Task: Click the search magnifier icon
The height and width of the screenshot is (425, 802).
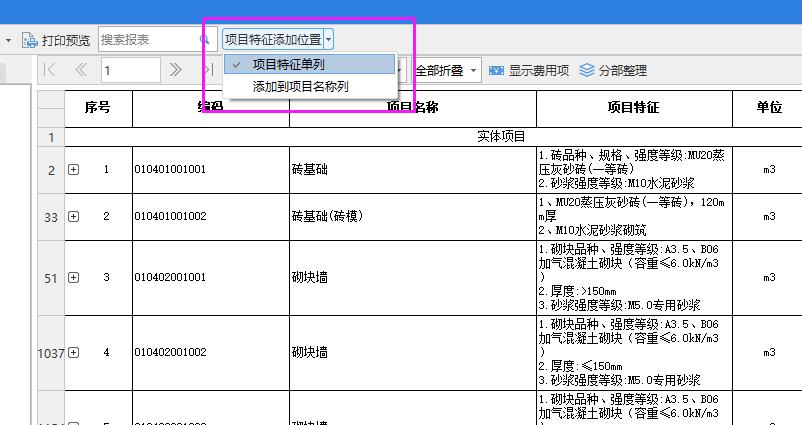Action: pos(205,39)
